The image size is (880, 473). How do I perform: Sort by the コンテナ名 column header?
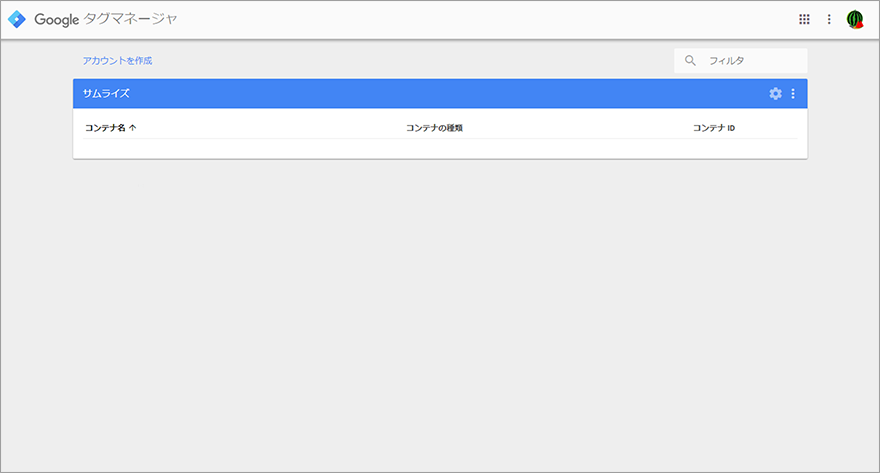[x=105, y=128]
